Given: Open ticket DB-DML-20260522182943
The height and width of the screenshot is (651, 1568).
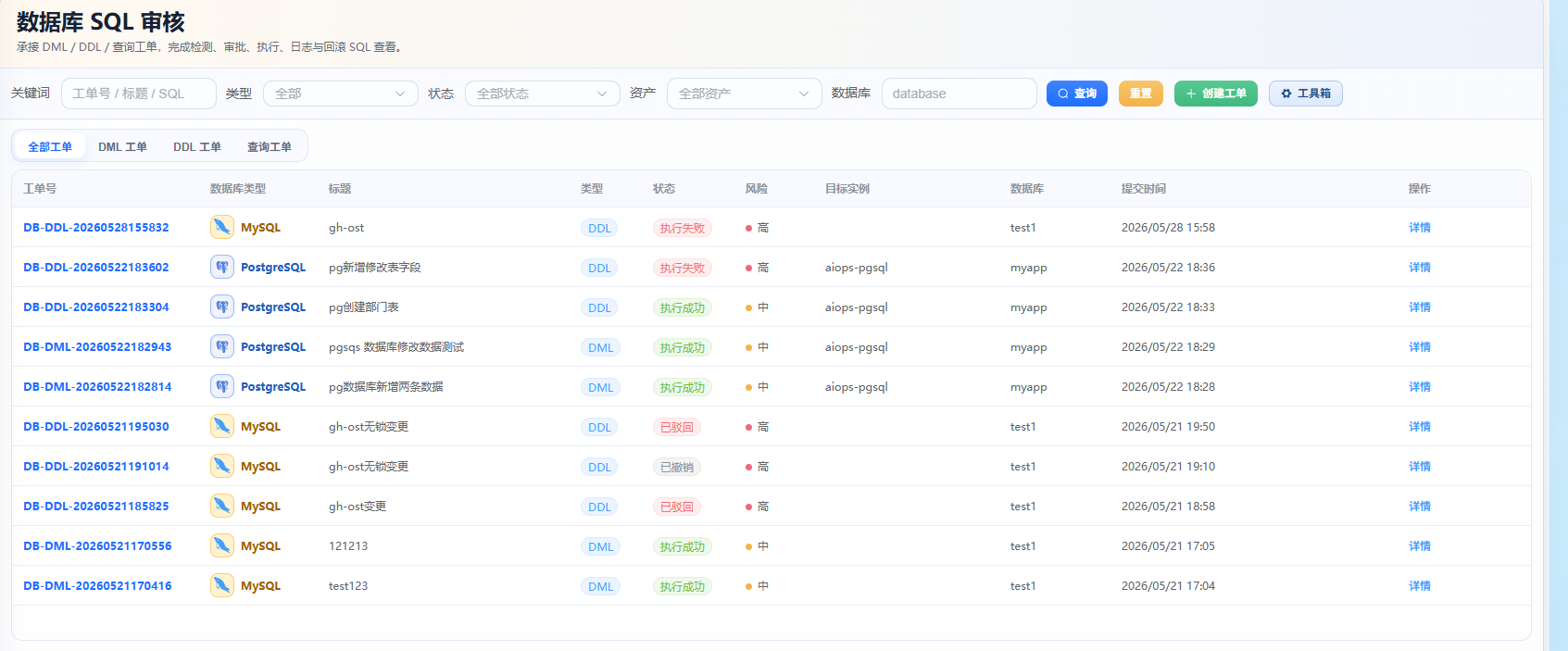Looking at the screenshot, I should (x=97, y=346).
